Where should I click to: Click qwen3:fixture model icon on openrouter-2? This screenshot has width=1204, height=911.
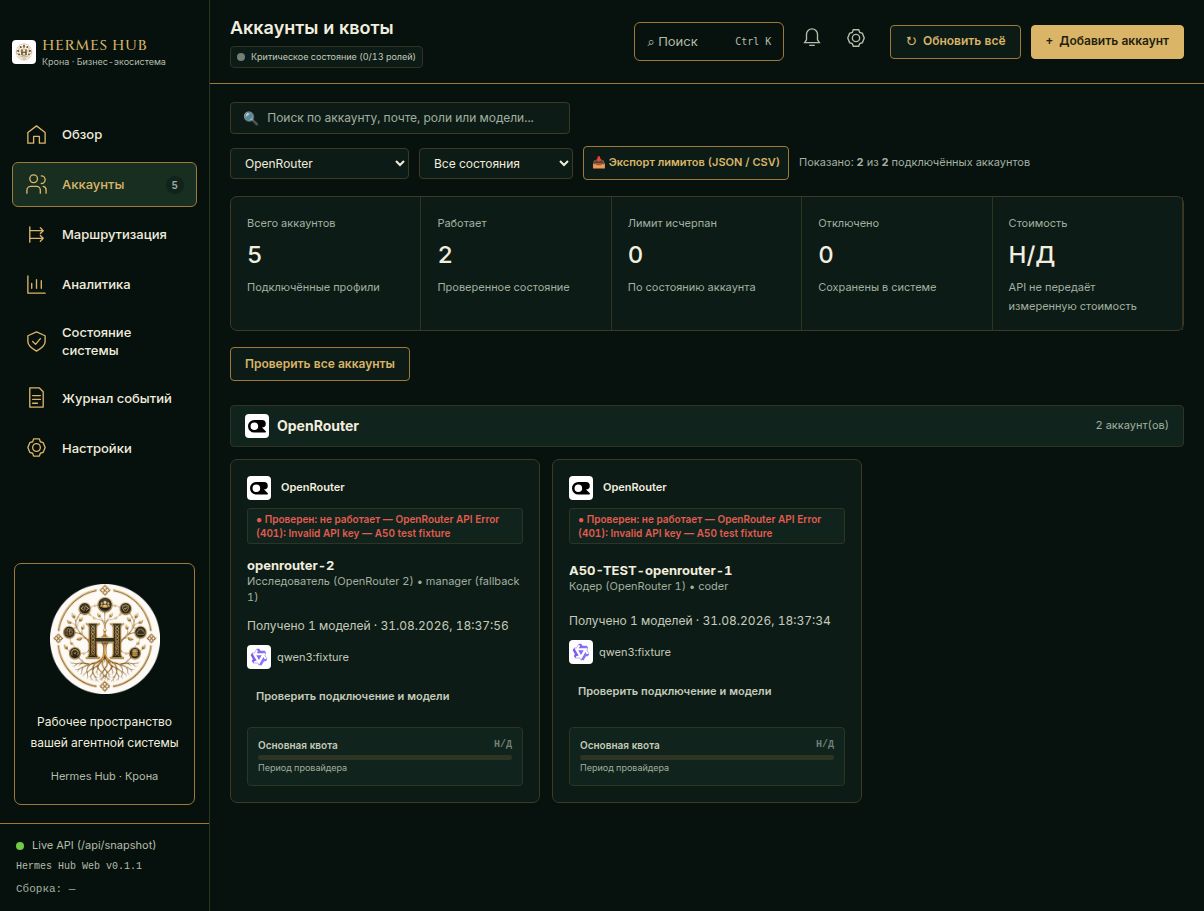click(259, 657)
